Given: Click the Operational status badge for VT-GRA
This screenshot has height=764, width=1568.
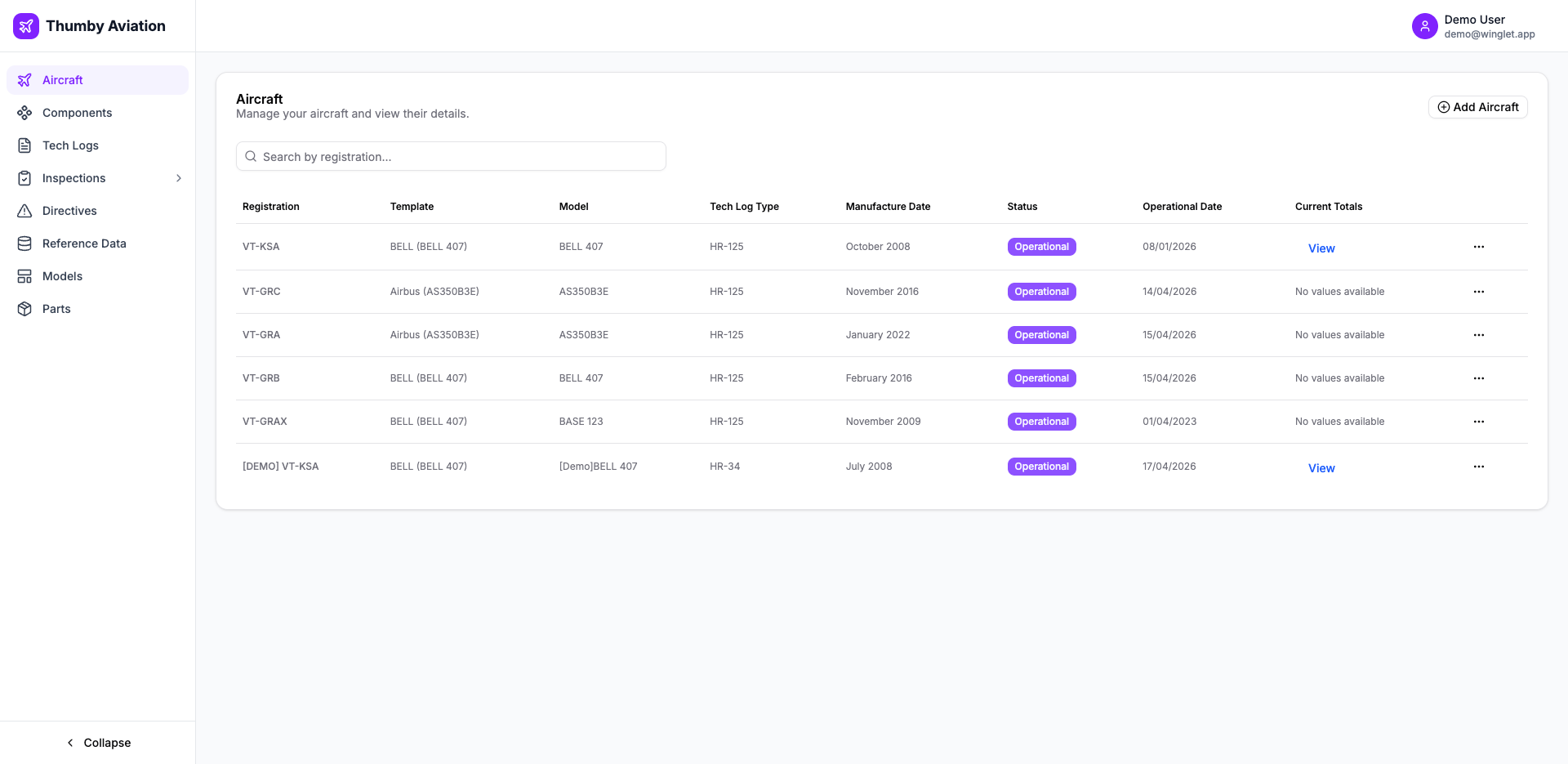Looking at the screenshot, I should (1041, 335).
